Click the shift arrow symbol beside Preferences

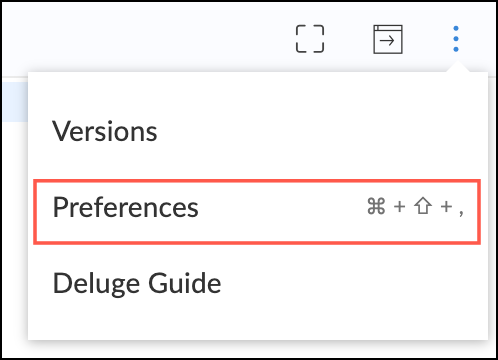point(423,206)
